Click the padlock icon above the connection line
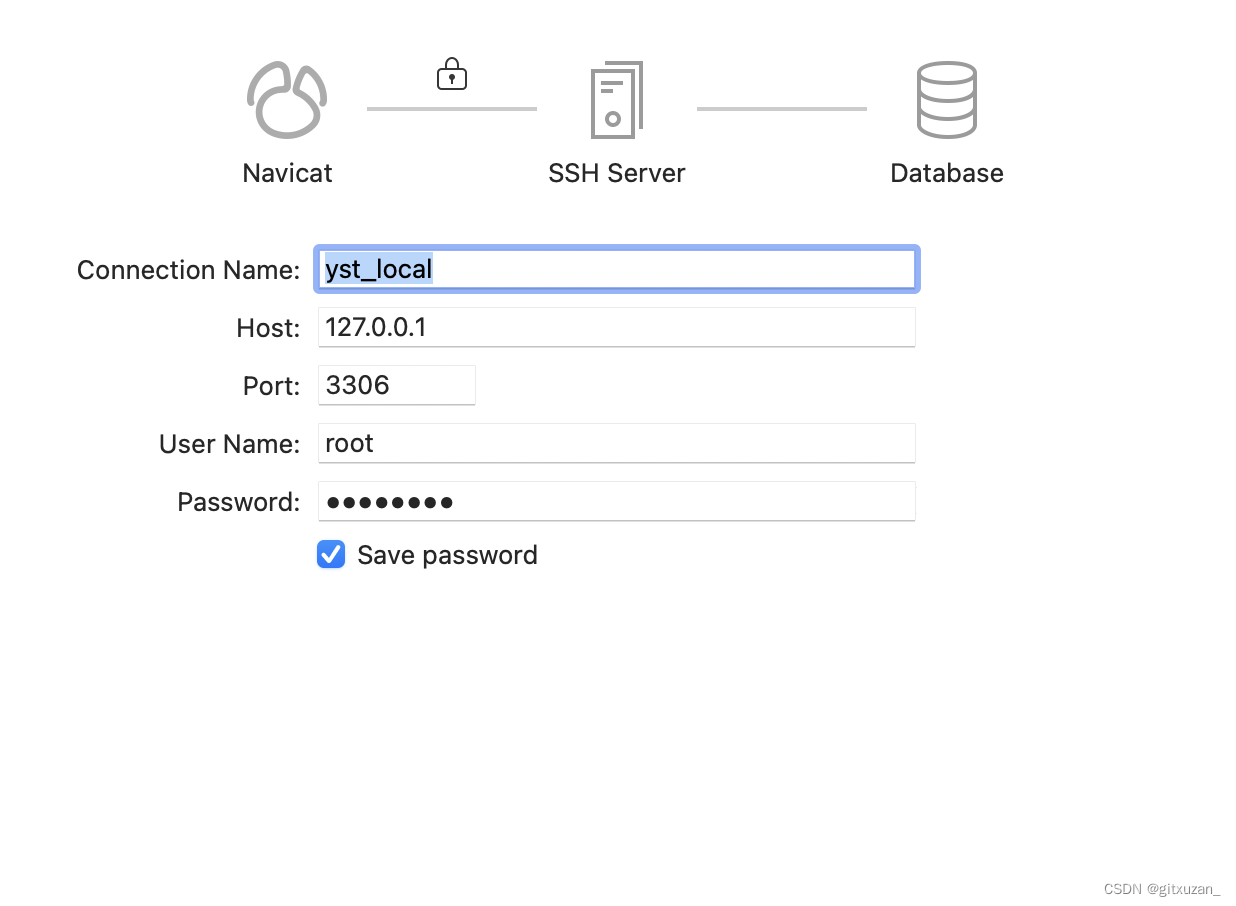Image resolution: width=1236 pixels, height=906 pixels. (452, 74)
